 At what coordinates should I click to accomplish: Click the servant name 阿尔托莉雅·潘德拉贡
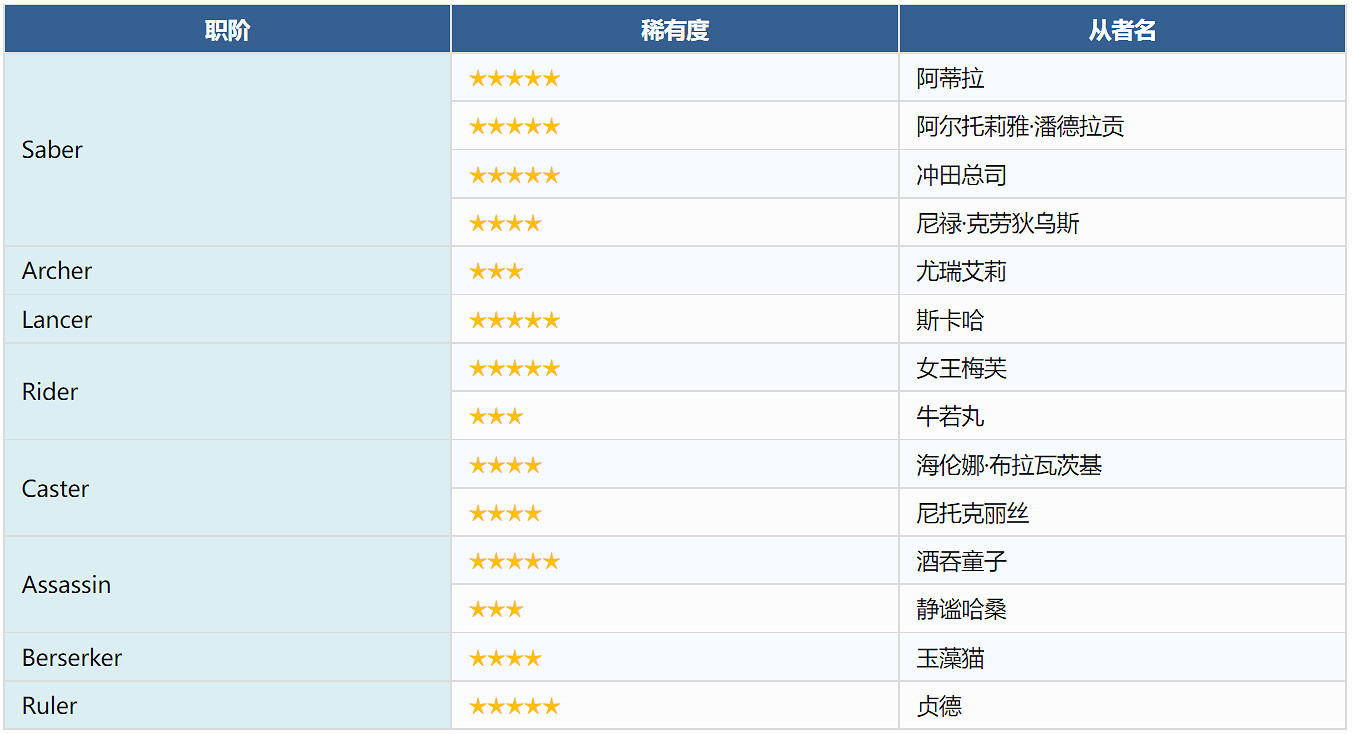tap(1020, 127)
